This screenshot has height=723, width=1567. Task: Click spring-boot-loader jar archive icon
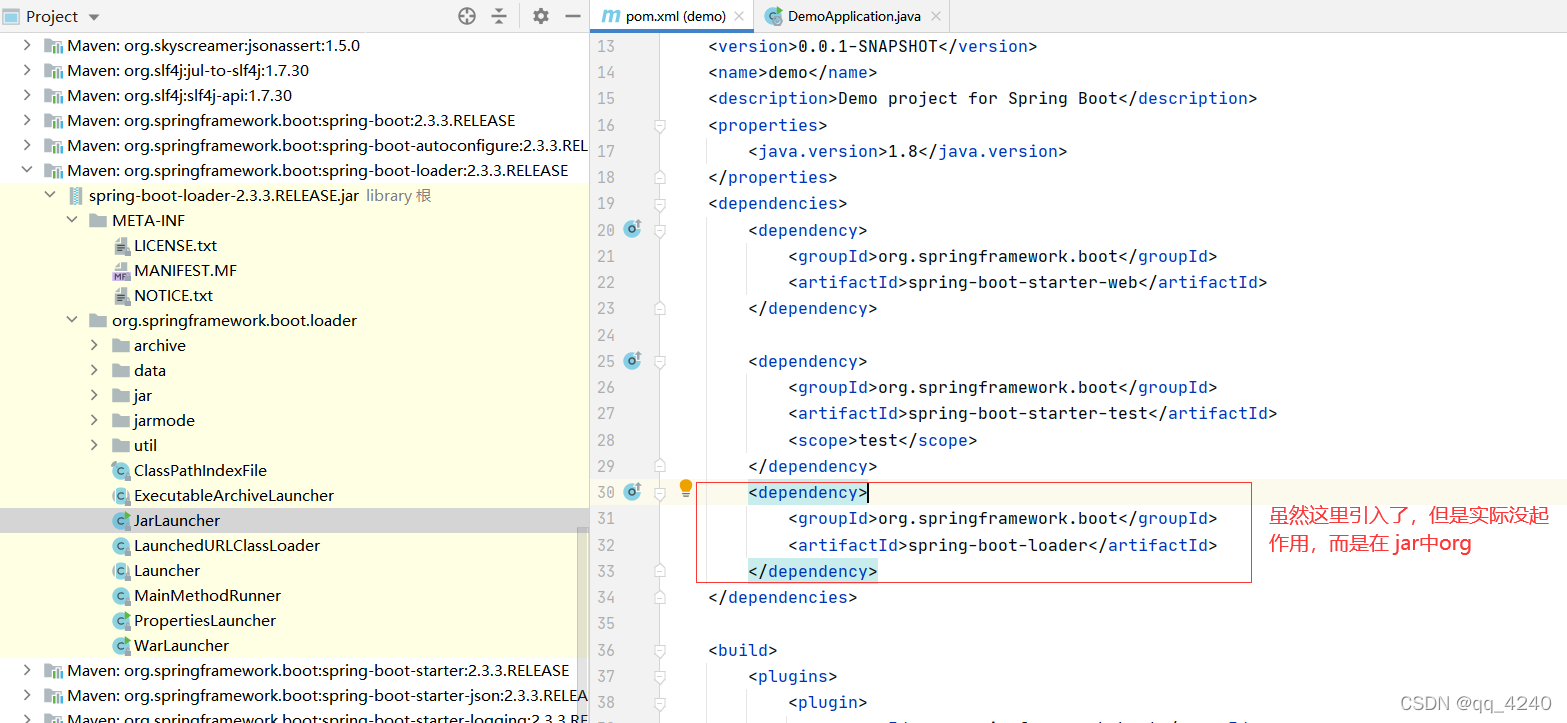tap(76, 196)
